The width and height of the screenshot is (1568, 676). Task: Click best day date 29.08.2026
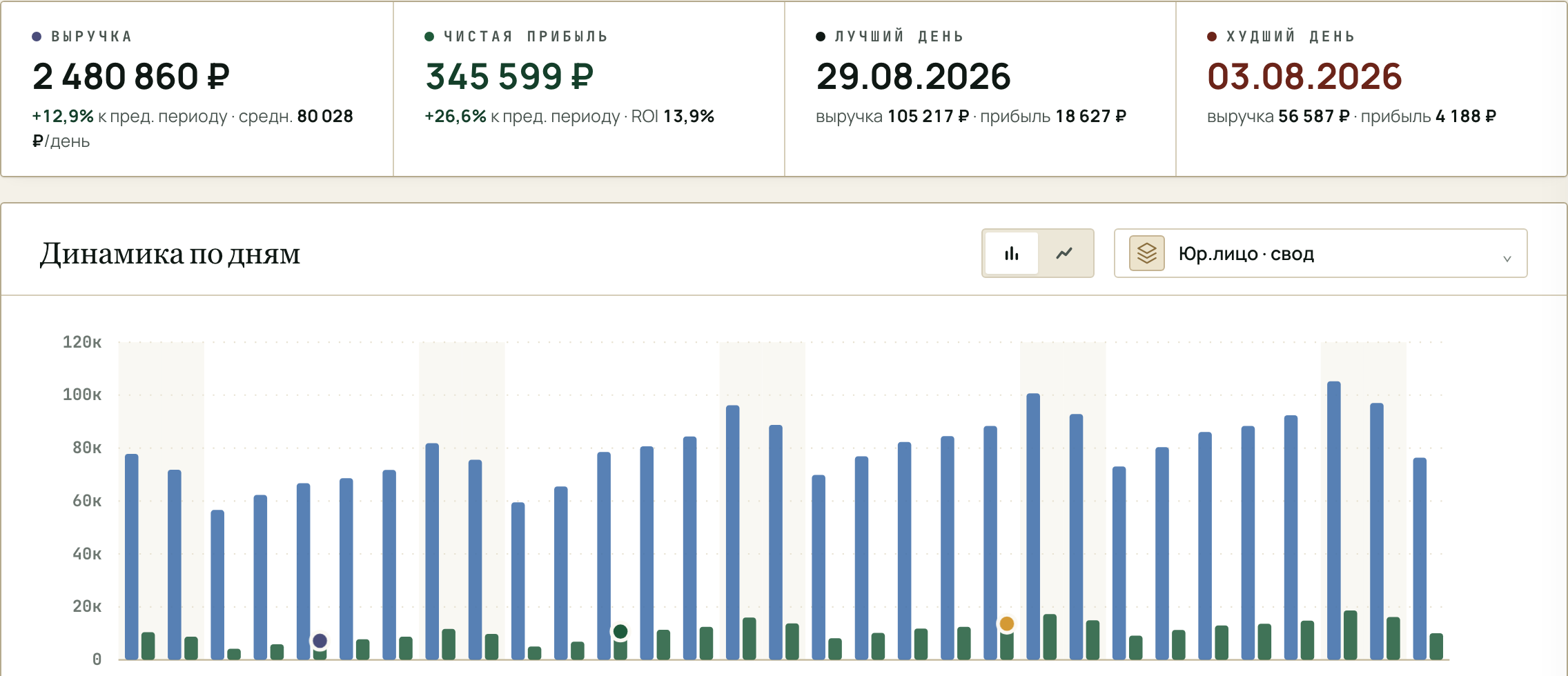914,76
